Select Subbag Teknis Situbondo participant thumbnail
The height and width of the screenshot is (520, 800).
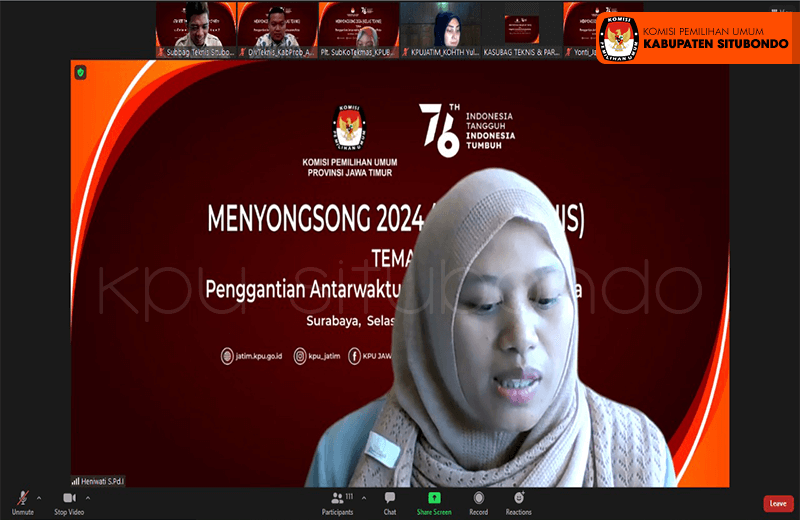click(x=195, y=28)
